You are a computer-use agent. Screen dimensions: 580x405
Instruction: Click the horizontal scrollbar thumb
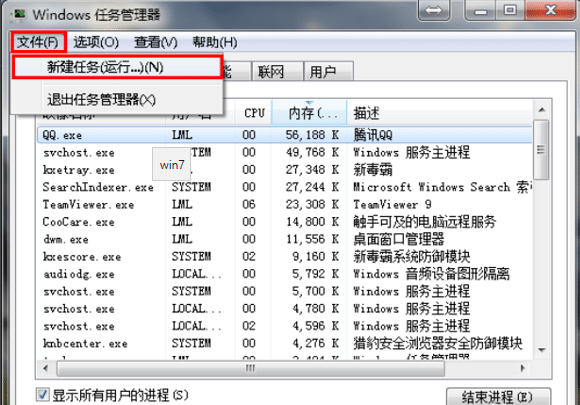tap(250, 368)
